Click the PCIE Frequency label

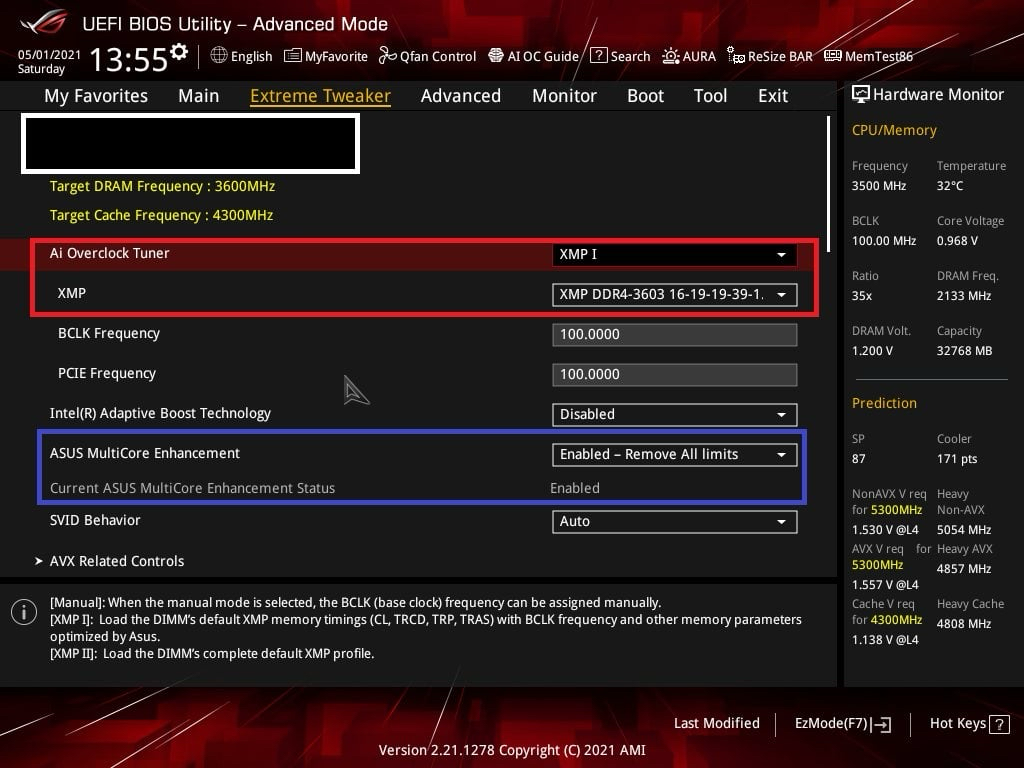107,374
